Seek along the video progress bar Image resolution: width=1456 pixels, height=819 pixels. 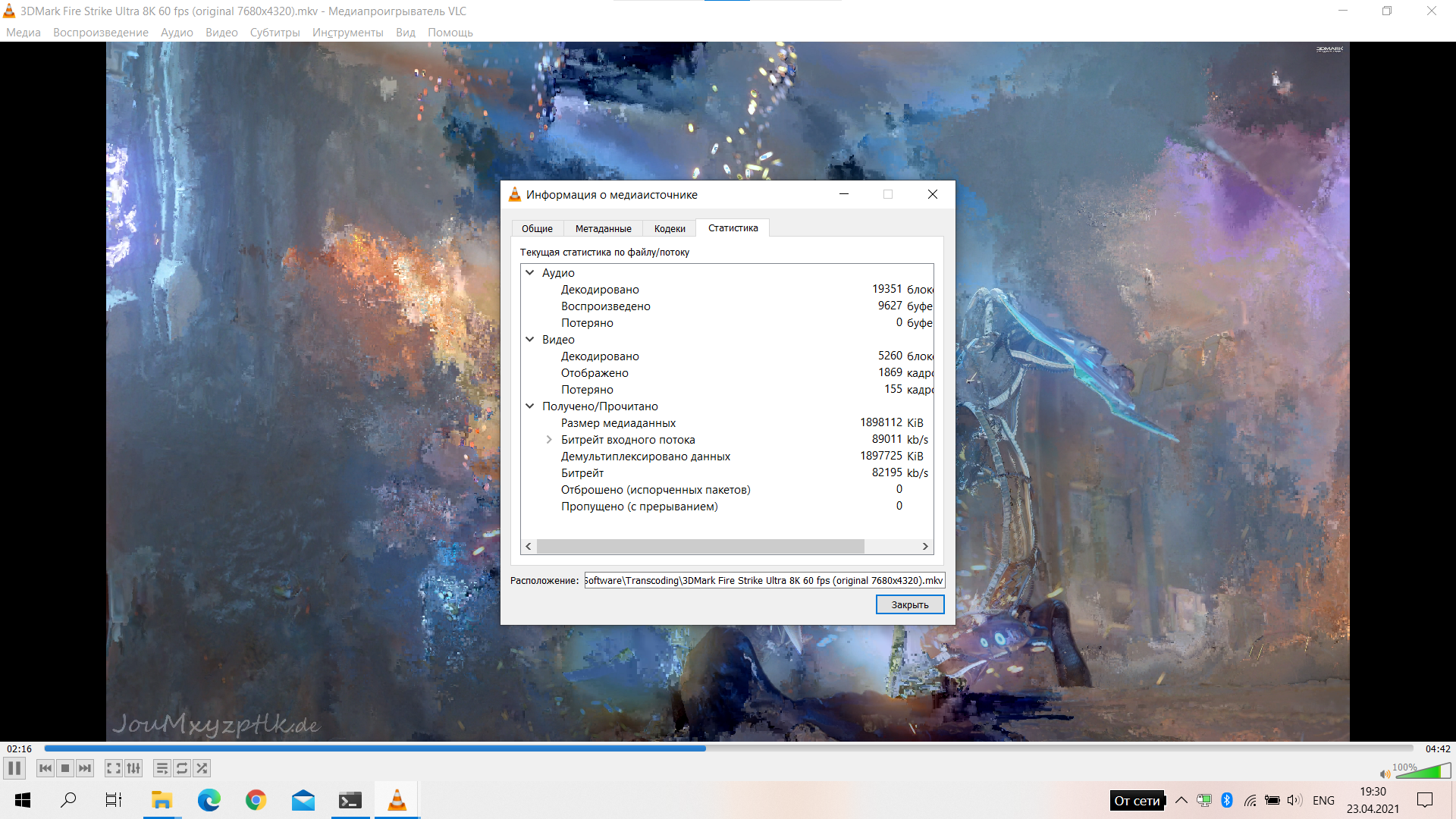(728, 748)
